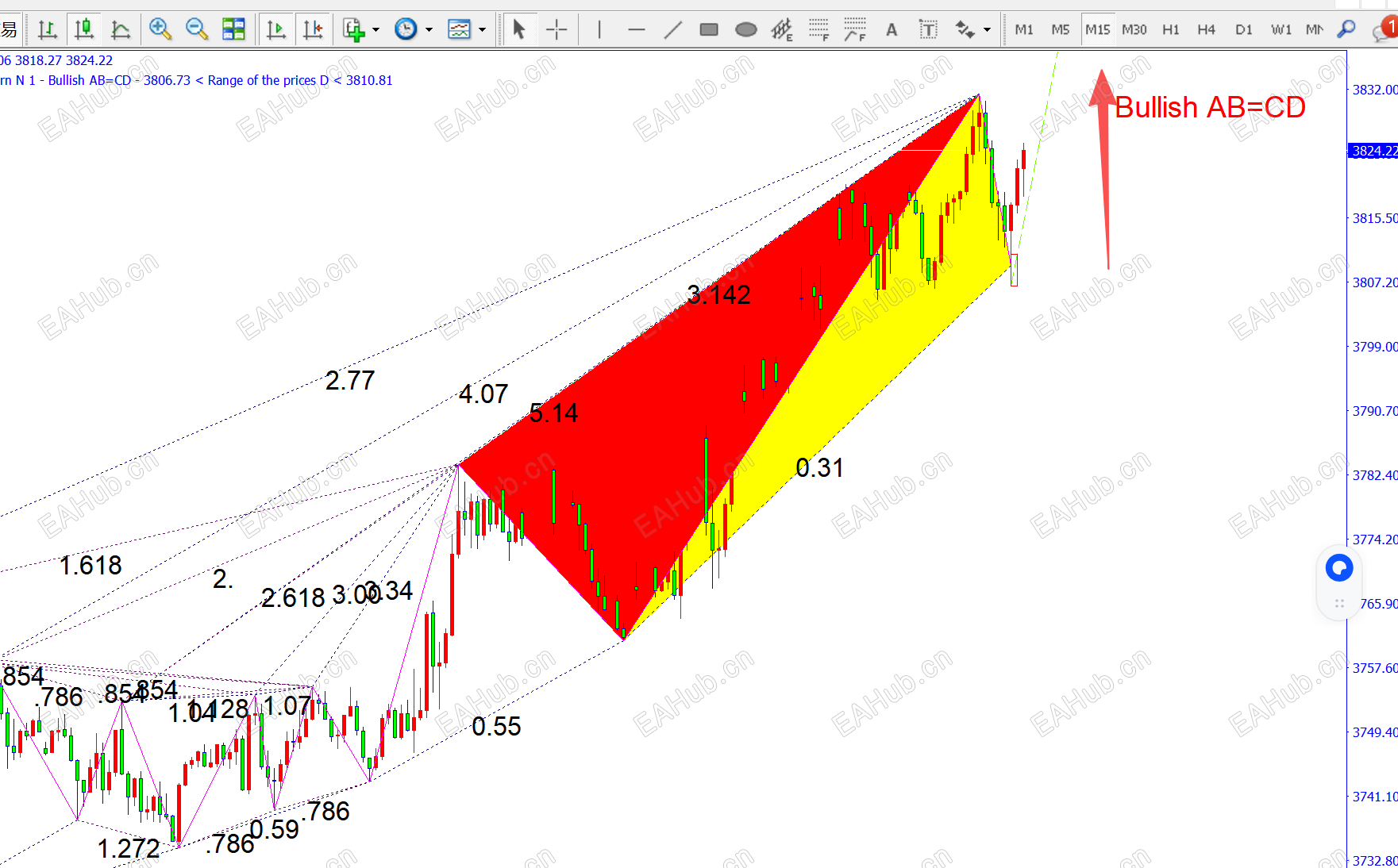Select the rectangle shape tool
Screen dimensions: 1398x868
pyautogui.click(x=709, y=30)
